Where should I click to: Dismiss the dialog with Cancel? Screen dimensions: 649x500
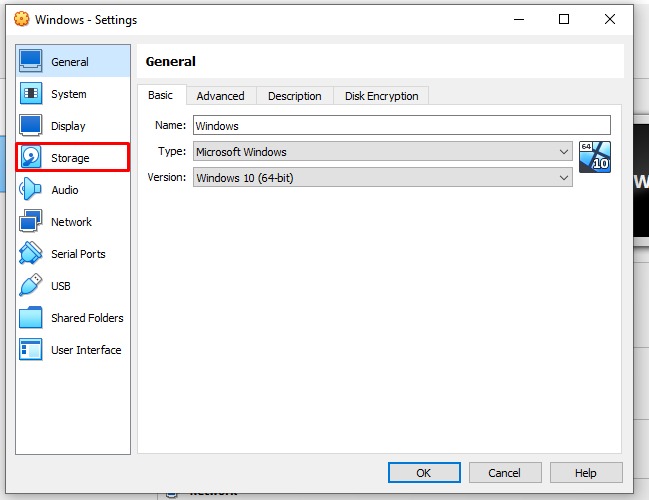505,473
